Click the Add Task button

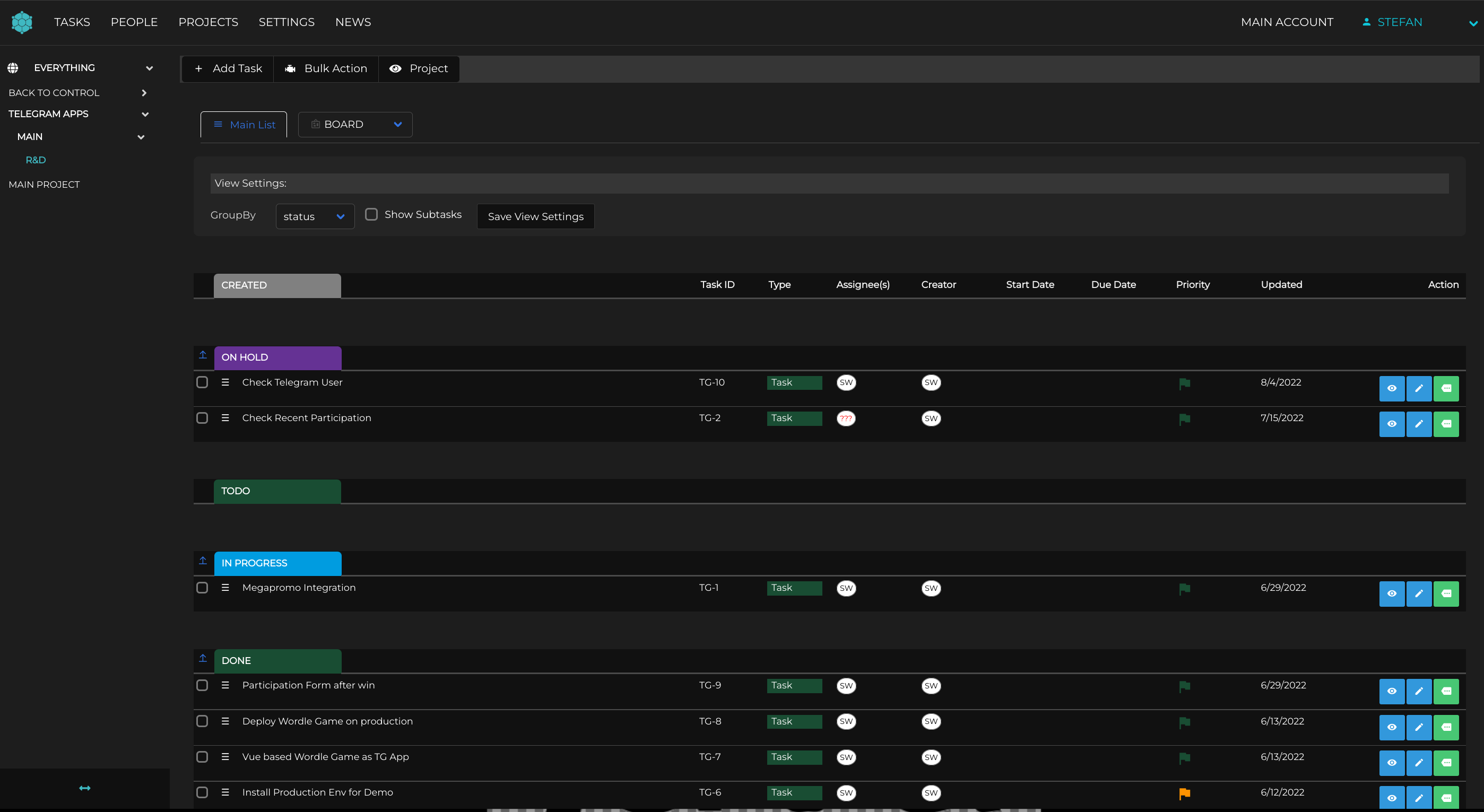click(x=228, y=68)
